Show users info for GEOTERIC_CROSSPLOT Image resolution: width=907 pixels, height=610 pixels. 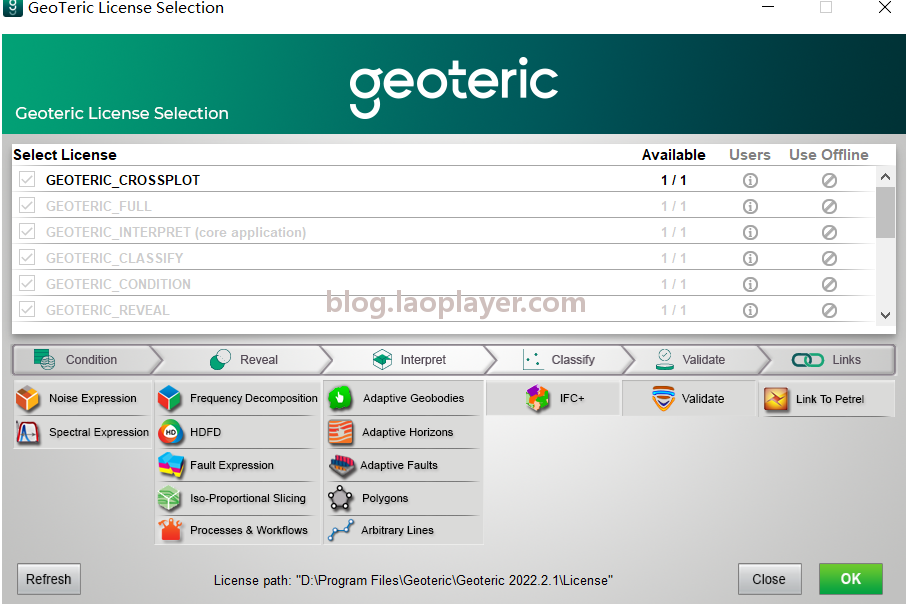pyautogui.click(x=750, y=180)
